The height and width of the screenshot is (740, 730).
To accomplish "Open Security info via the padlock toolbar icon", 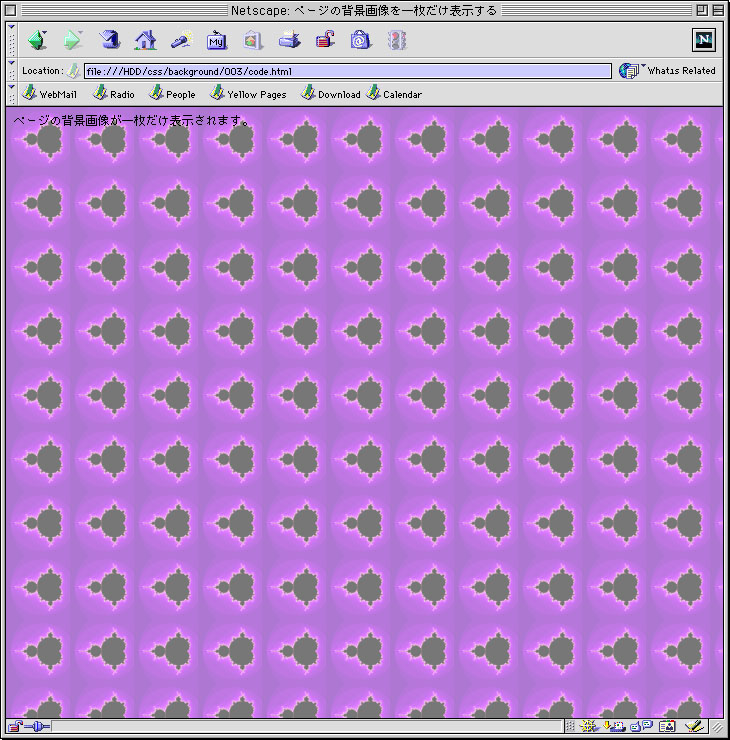I will pos(325,41).
